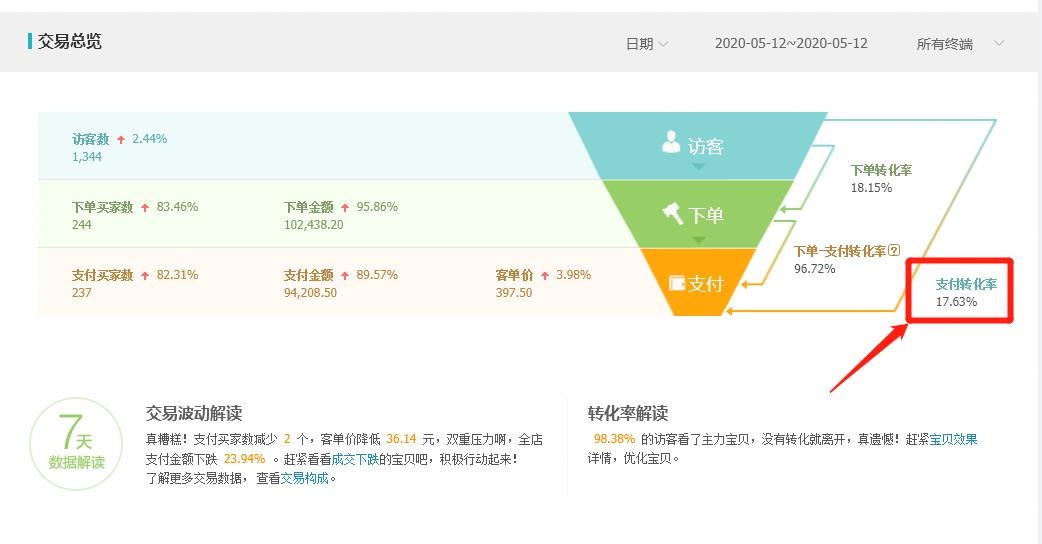
Task: Click the 交易波动解读 heading
Action: coord(194,413)
